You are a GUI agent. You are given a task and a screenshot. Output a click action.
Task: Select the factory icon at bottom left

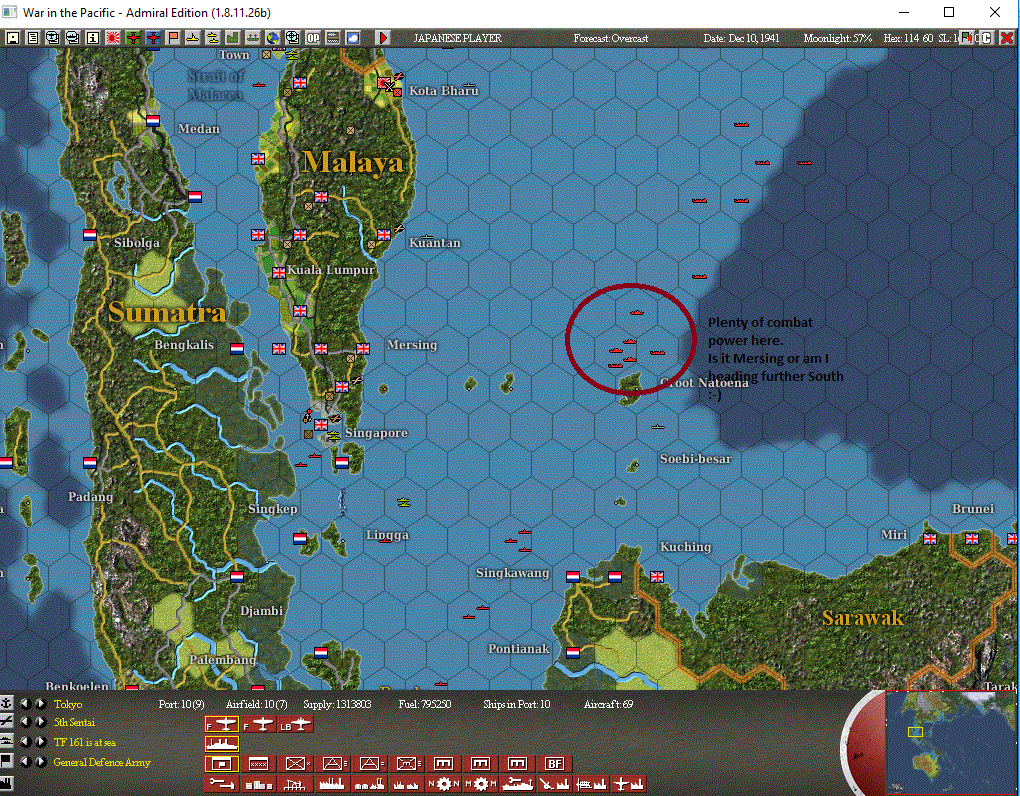(6, 782)
